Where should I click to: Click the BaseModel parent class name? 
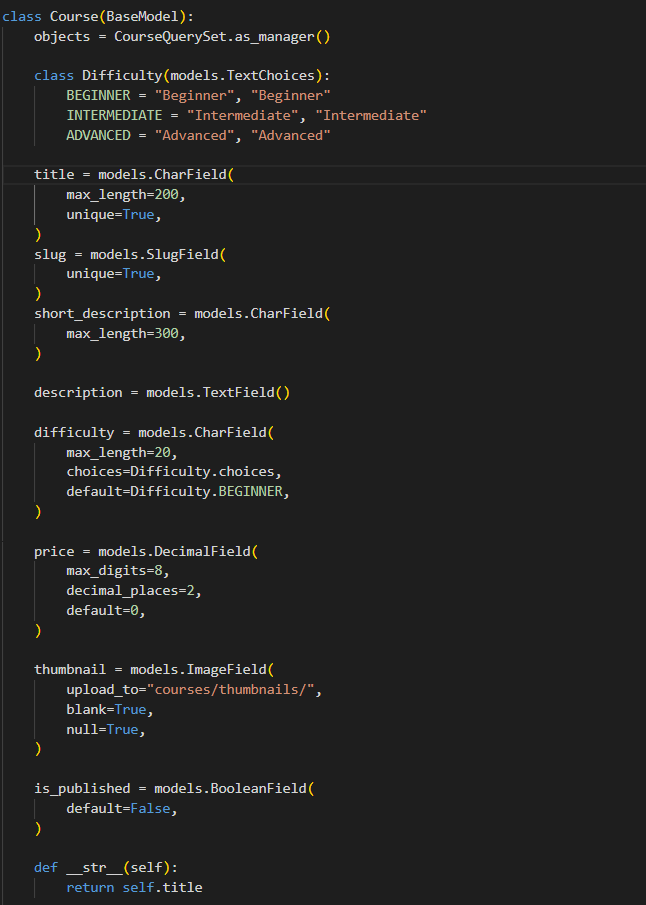tap(143, 16)
